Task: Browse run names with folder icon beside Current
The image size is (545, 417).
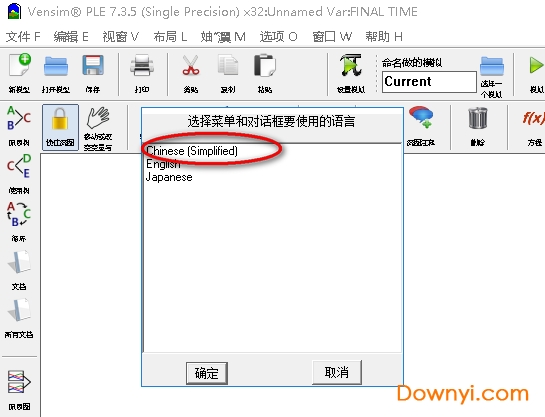Action: pyautogui.click(x=491, y=66)
